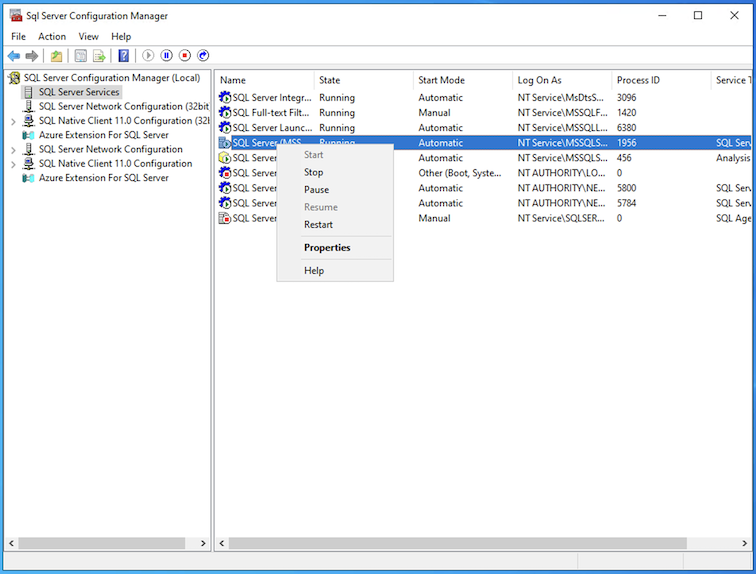Select SQL Server Network Configuration (32bit) tree item
Viewport: 756px width, 574px height.
point(124,107)
